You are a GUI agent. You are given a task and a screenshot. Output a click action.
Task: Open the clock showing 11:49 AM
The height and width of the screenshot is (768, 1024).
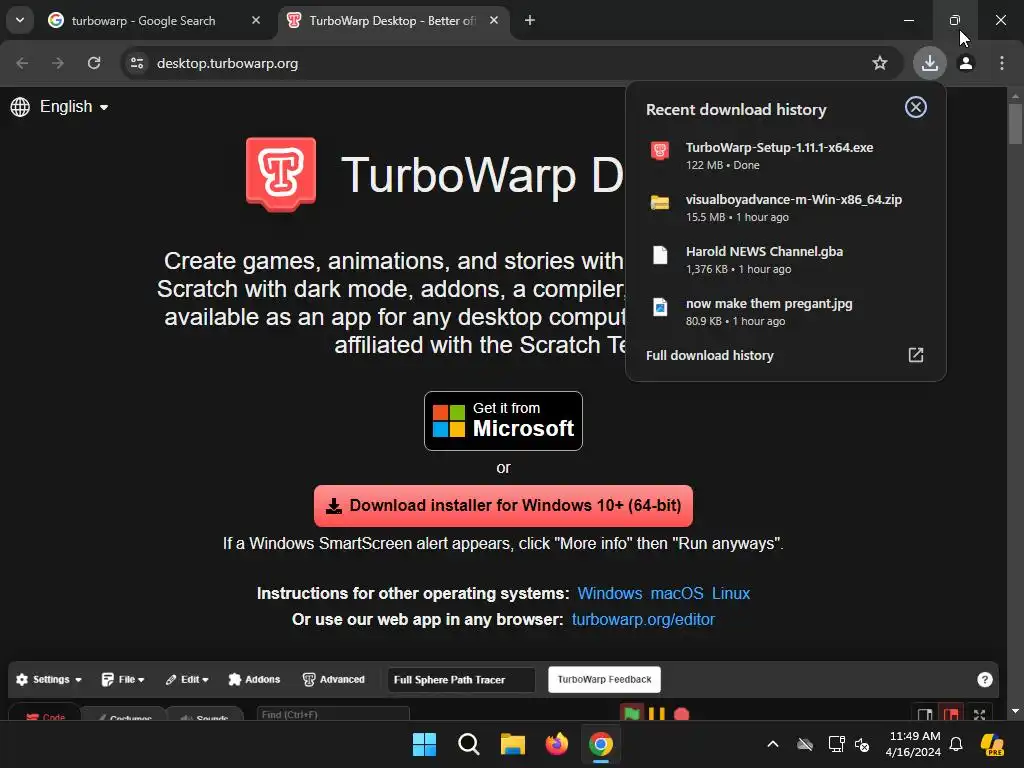(913, 744)
